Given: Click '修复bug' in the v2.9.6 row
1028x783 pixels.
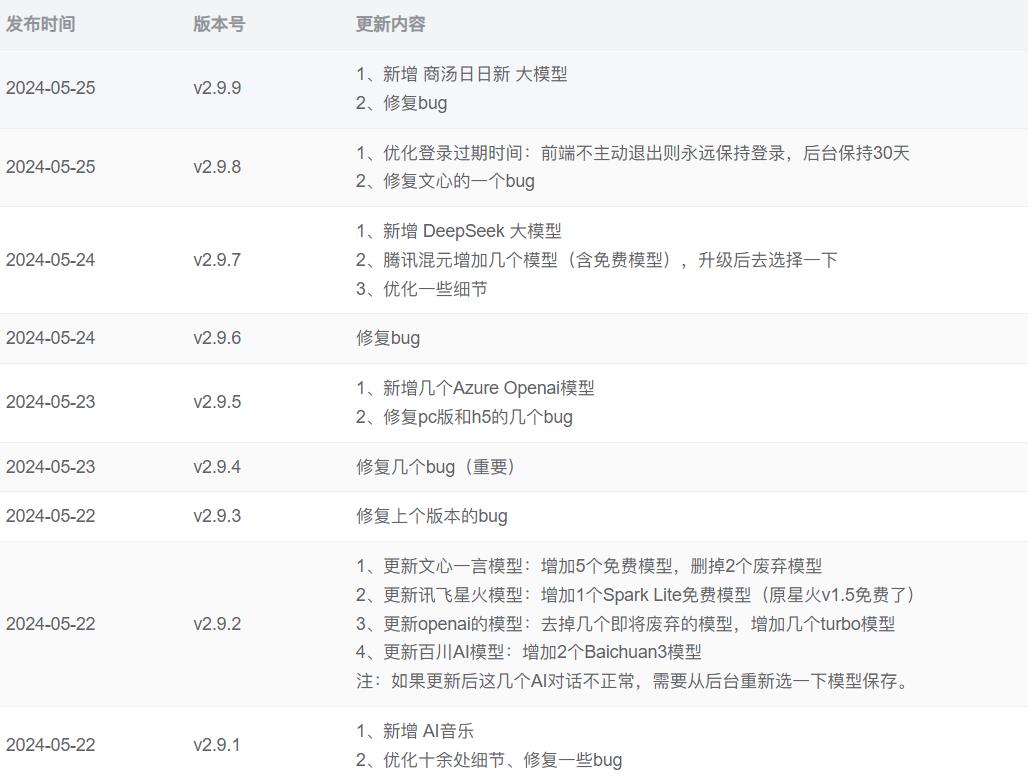Looking at the screenshot, I should (388, 338).
